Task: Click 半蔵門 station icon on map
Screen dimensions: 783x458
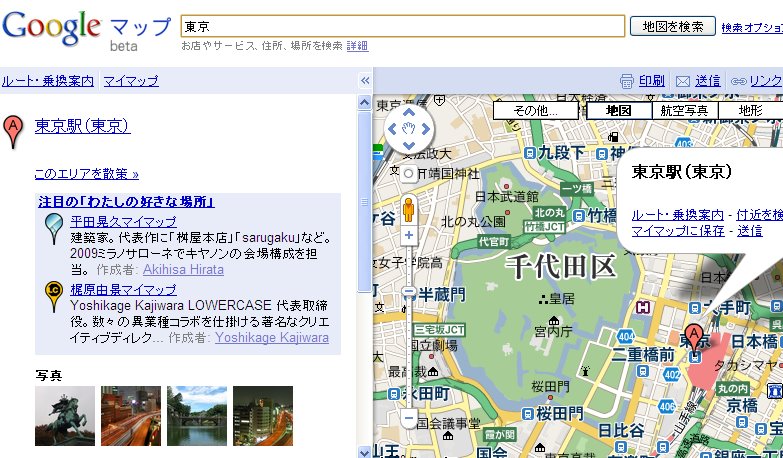Action: coord(409,293)
